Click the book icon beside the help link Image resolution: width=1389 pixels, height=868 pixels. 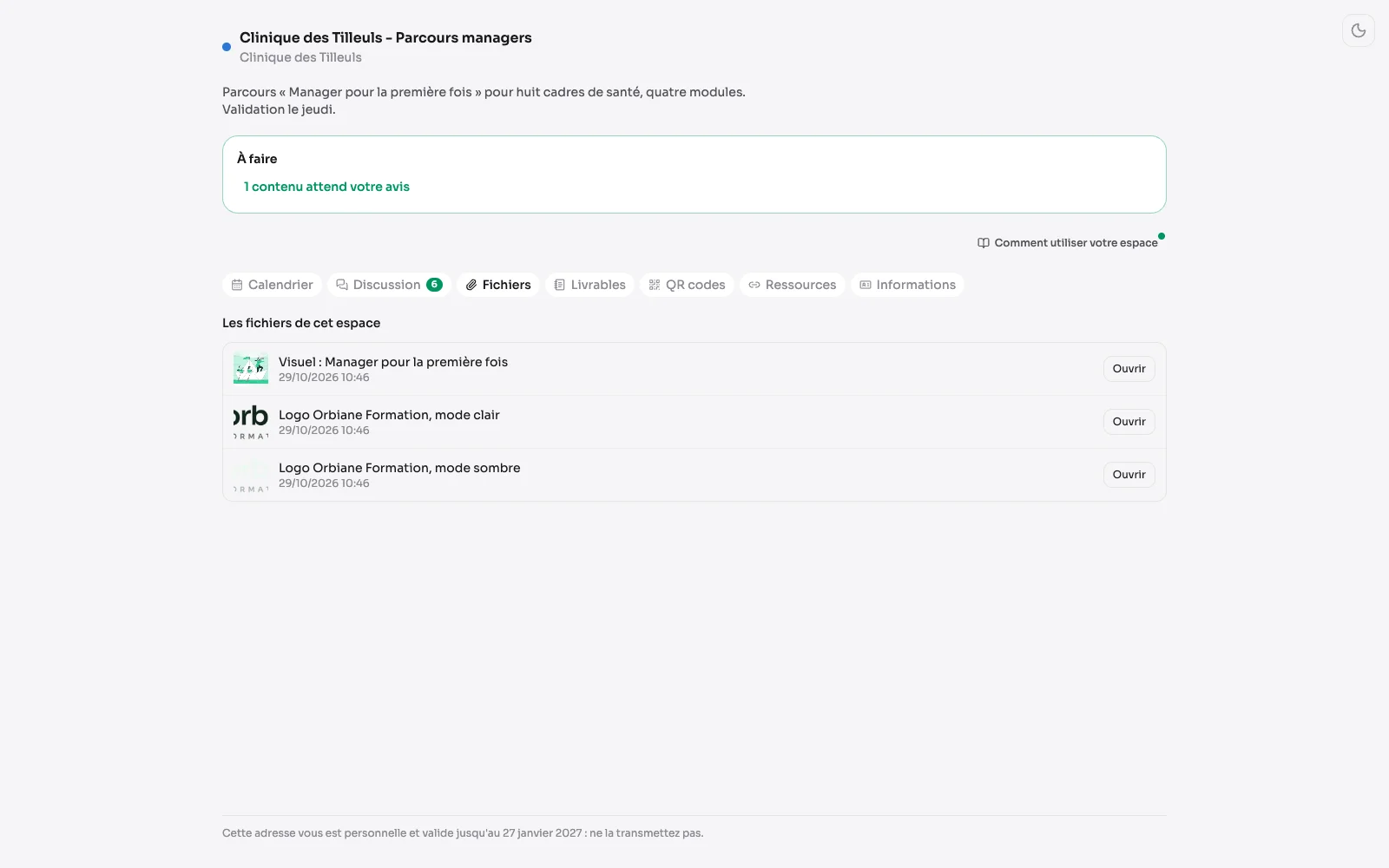point(984,243)
